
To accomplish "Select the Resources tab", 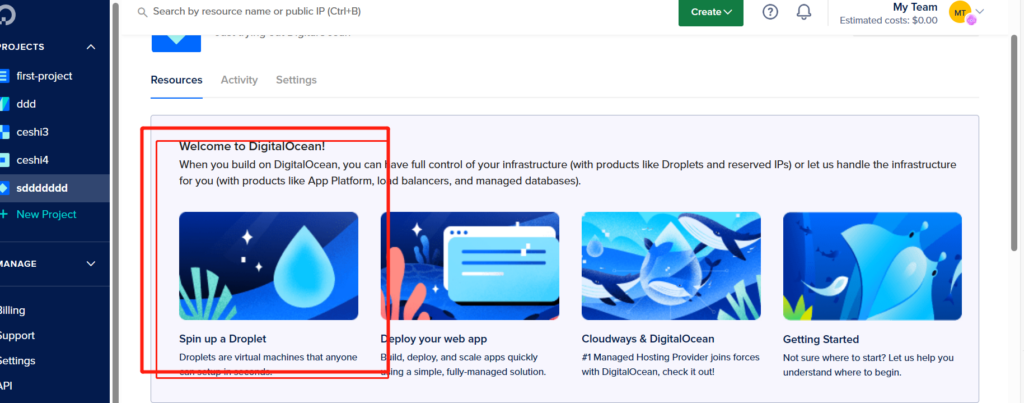I will click(176, 80).
